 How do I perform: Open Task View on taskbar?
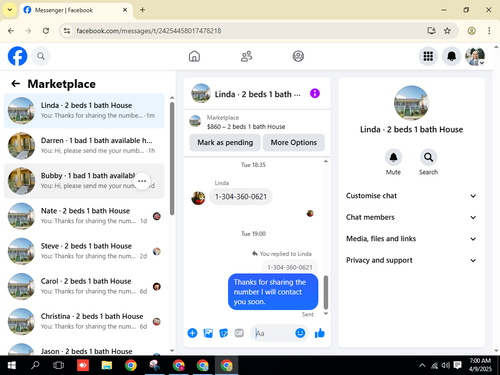(58, 365)
